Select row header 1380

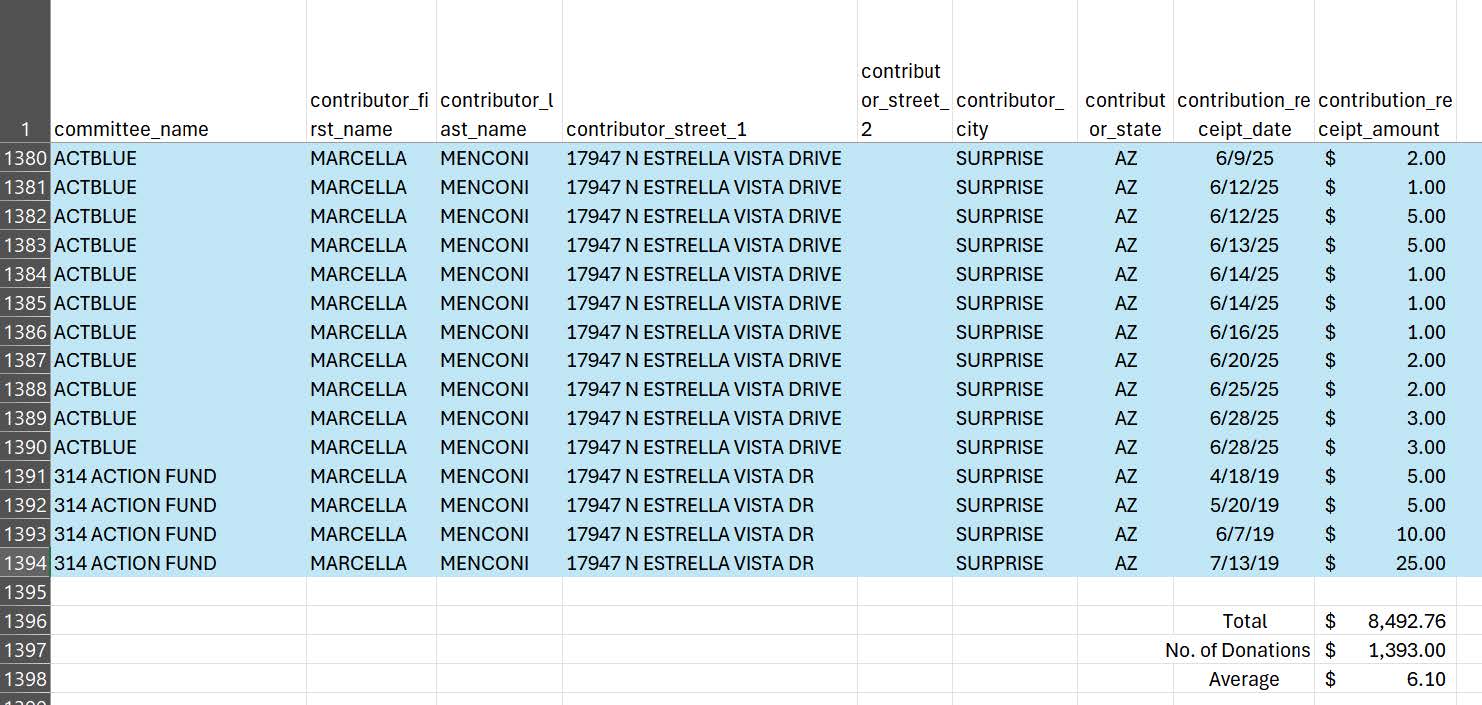click(24, 158)
